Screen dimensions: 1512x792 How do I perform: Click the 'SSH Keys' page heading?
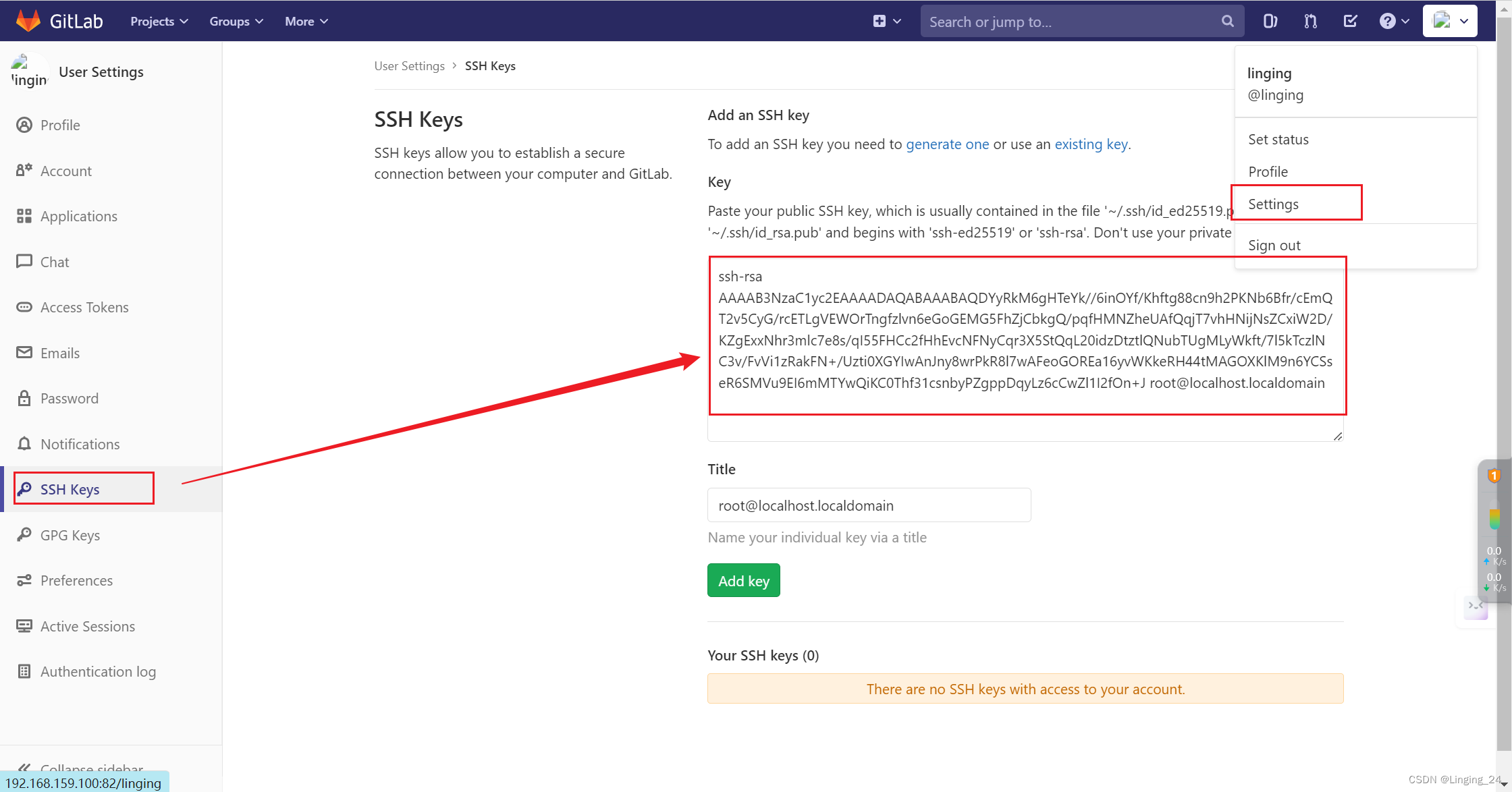click(418, 119)
